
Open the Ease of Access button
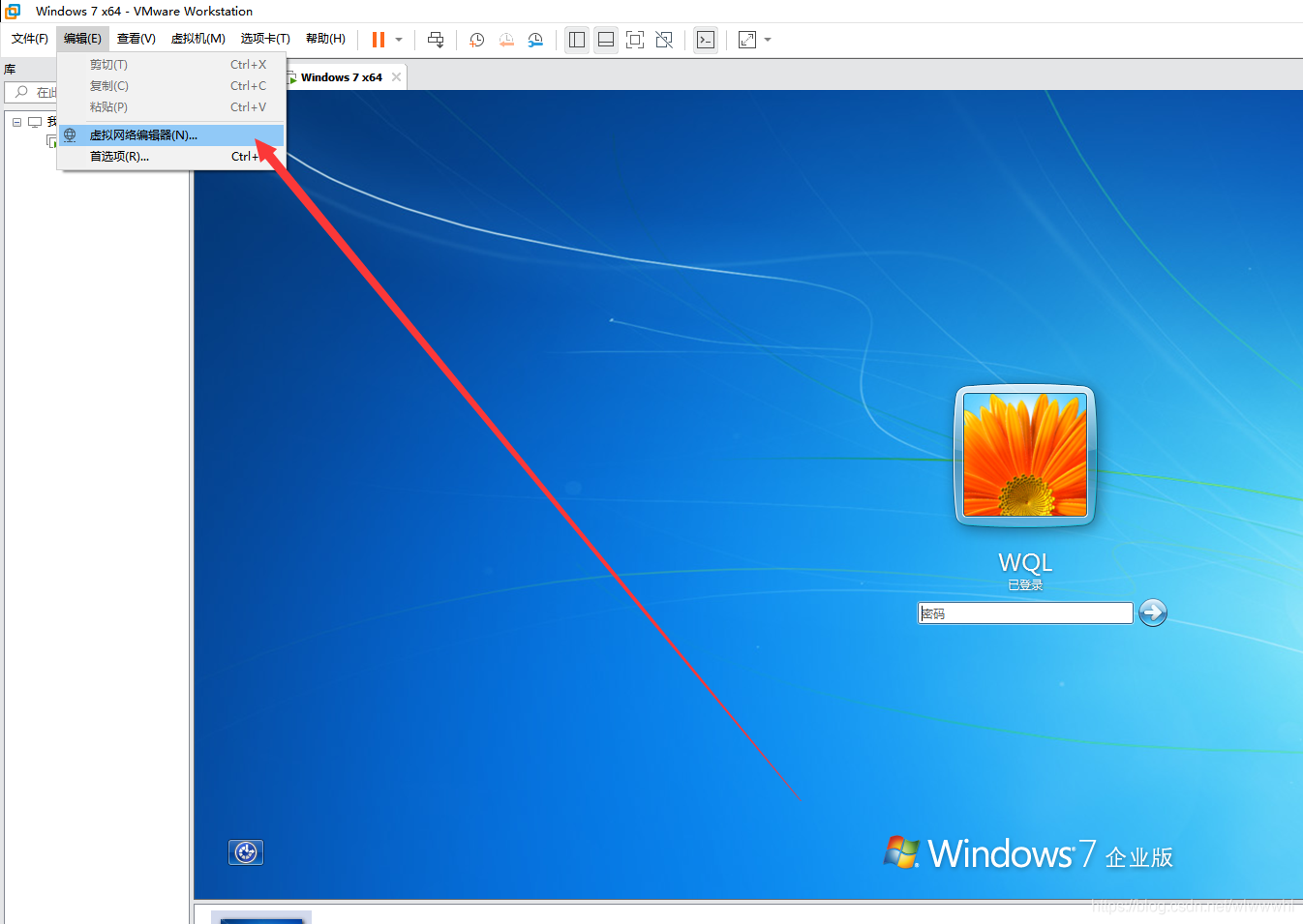pos(246,852)
